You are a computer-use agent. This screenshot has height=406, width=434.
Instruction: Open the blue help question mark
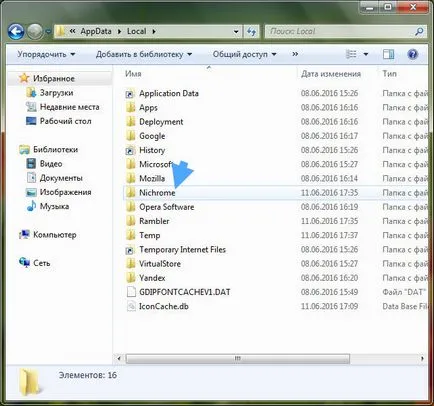click(x=412, y=54)
